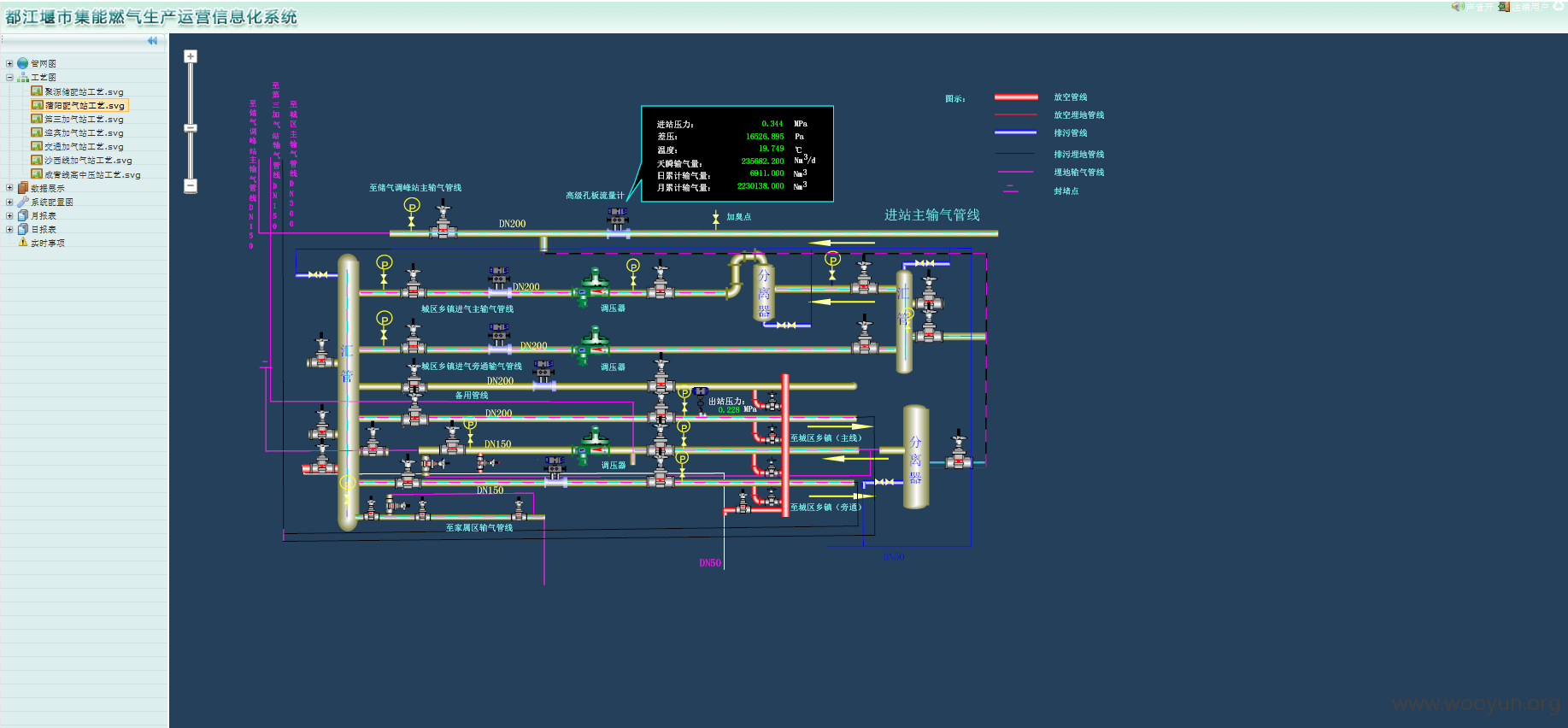Viewport: 1568px width, 728px height.
Task: Click the hierarchy icon beside 工艺图
Action: click(x=23, y=77)
